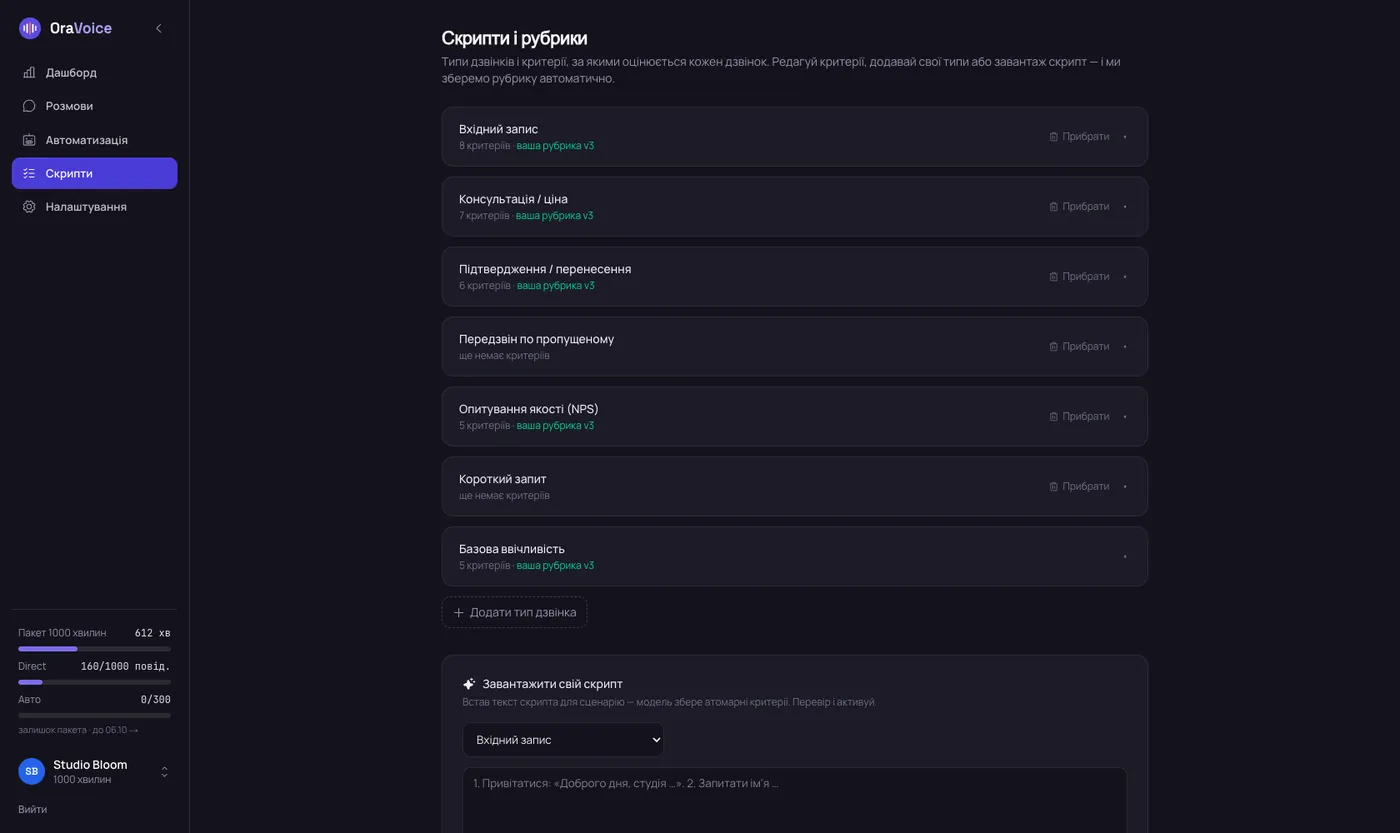Click the OraVoice logo icon
Image resolution: width=1400 pixels, height=833 pixels.
(30, 28)
